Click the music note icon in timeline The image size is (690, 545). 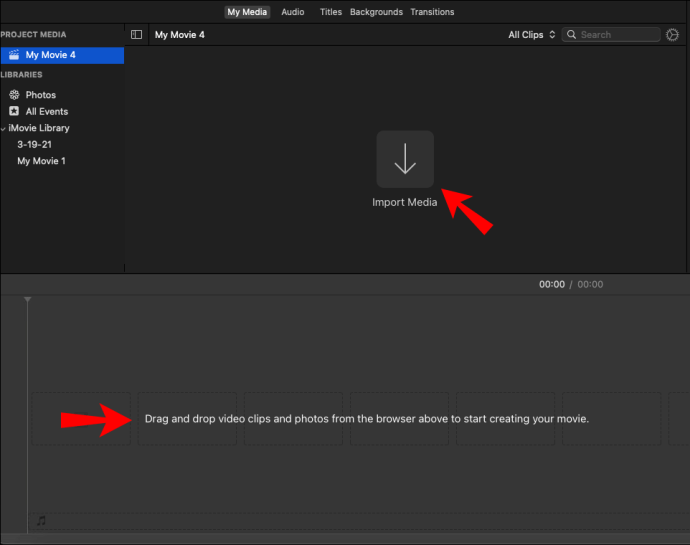coord(41,520)
